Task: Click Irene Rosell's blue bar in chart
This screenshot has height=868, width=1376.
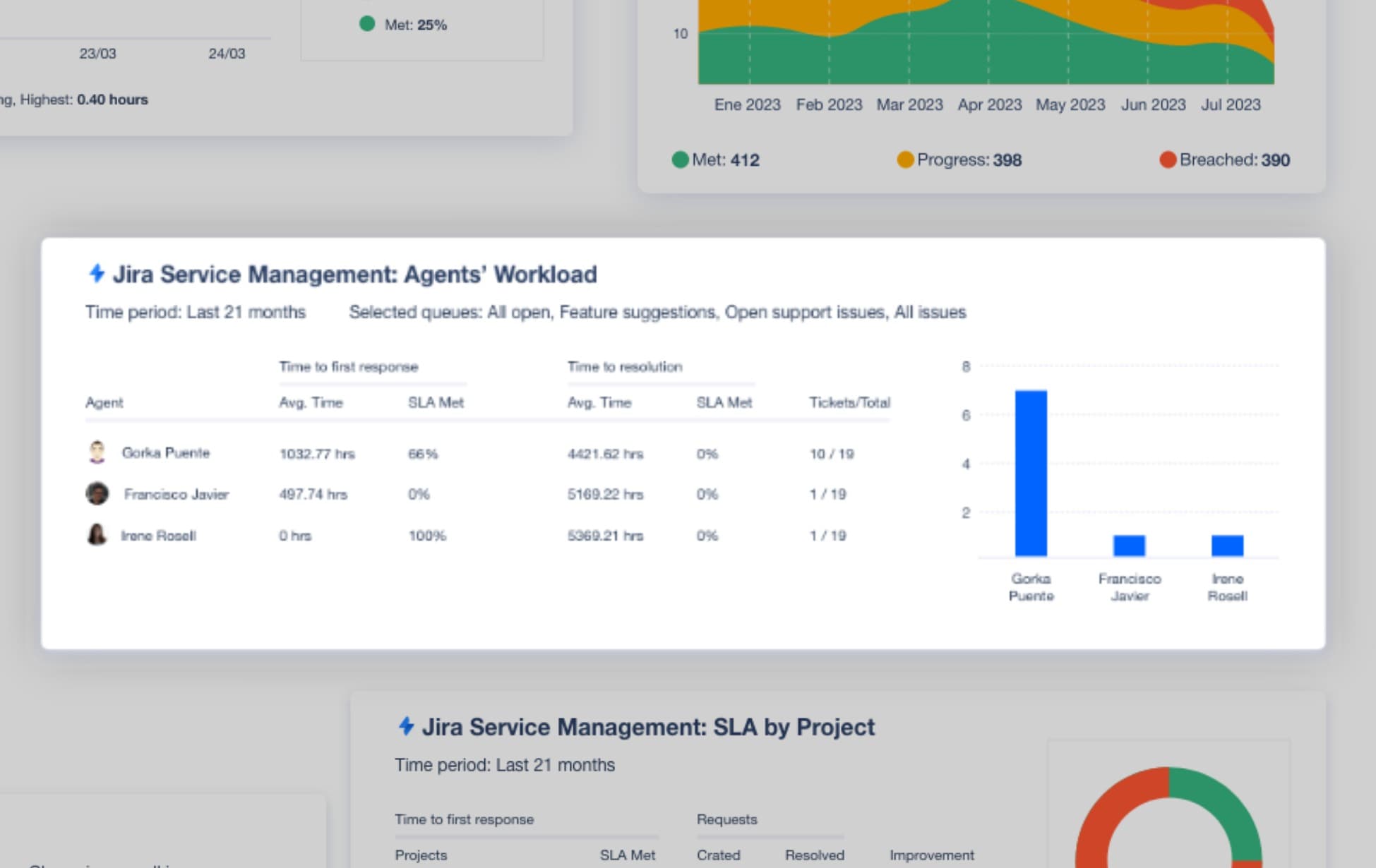Action: click(x=1227, y=545)
